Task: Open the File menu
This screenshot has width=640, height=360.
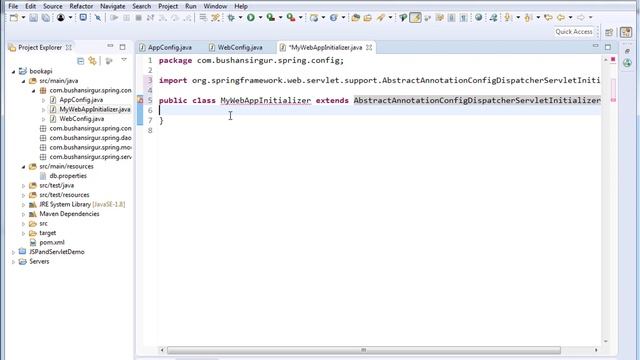Action: pyautogui.click(x=13, y=6)
